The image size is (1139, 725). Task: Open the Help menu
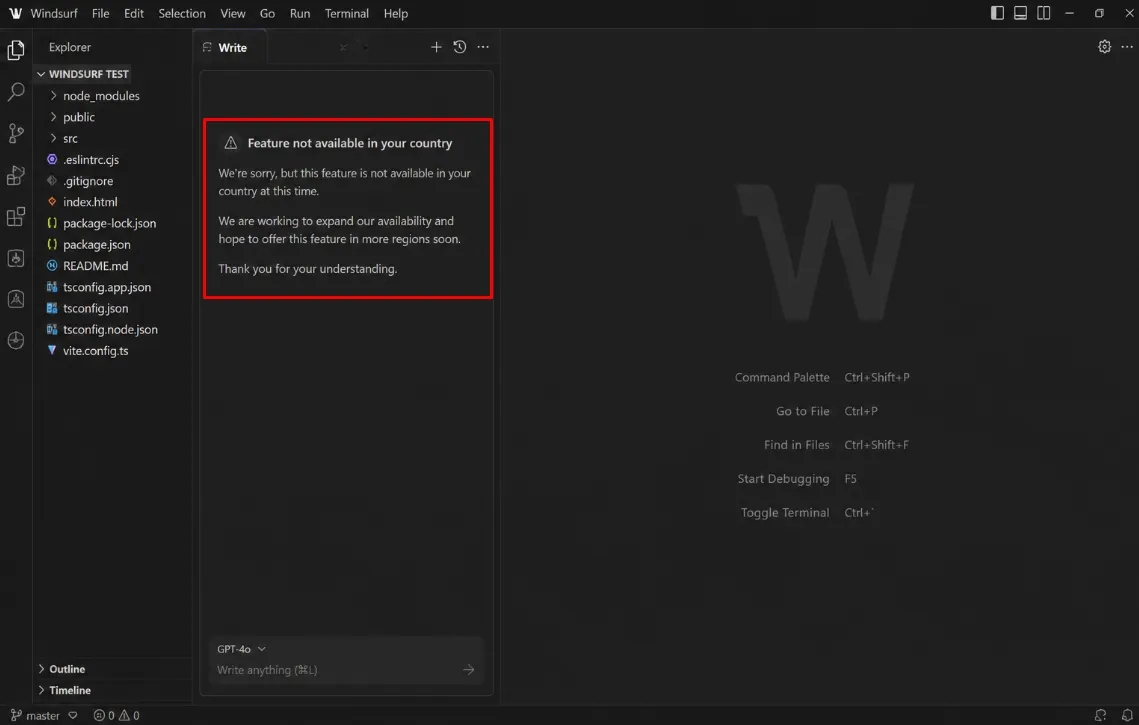tap(396, 13)
